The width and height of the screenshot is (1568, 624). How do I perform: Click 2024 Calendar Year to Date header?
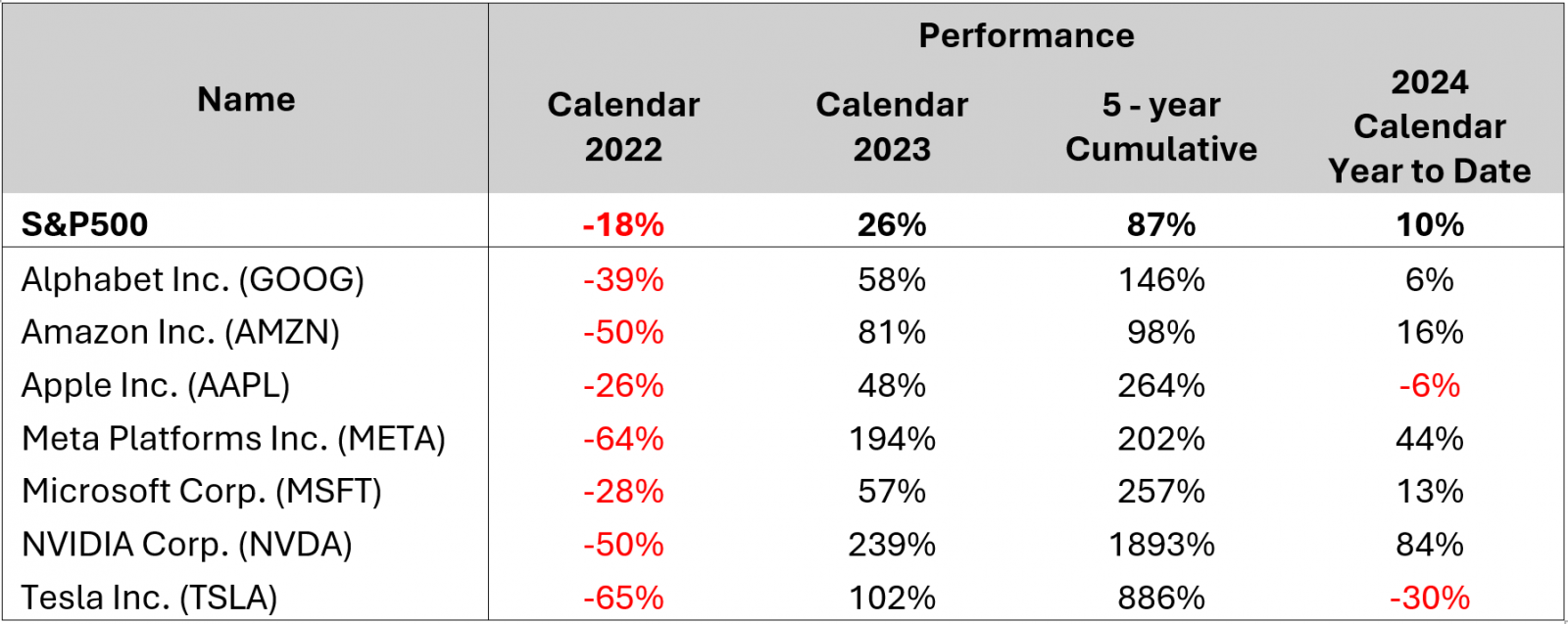(x=1430, y=126)
